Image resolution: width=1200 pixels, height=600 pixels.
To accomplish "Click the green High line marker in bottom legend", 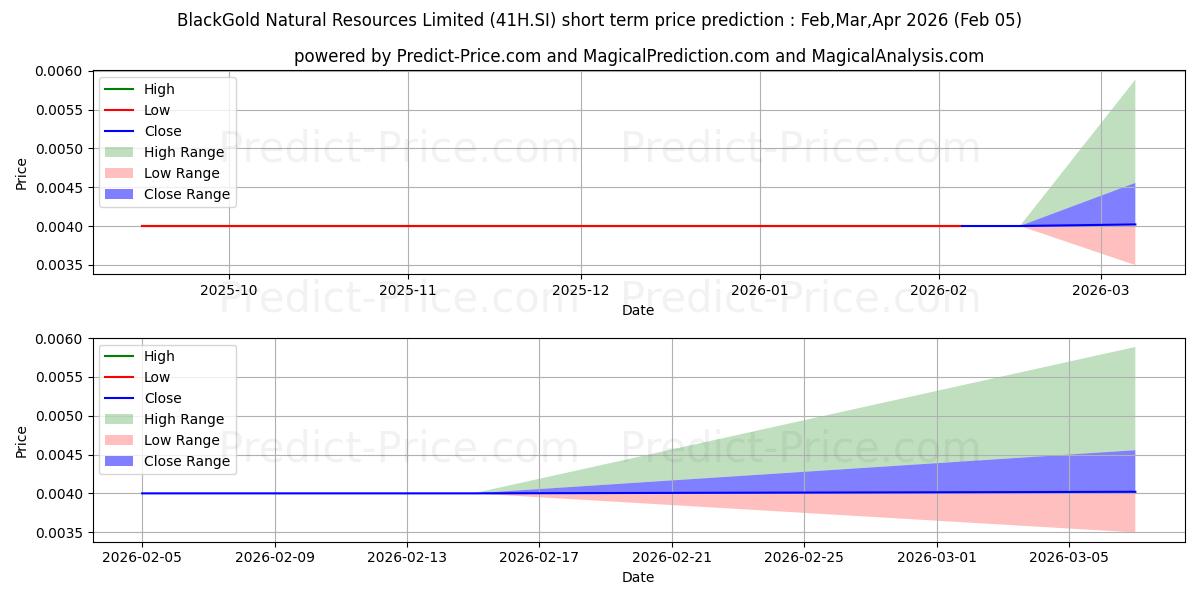I will 121,356.
